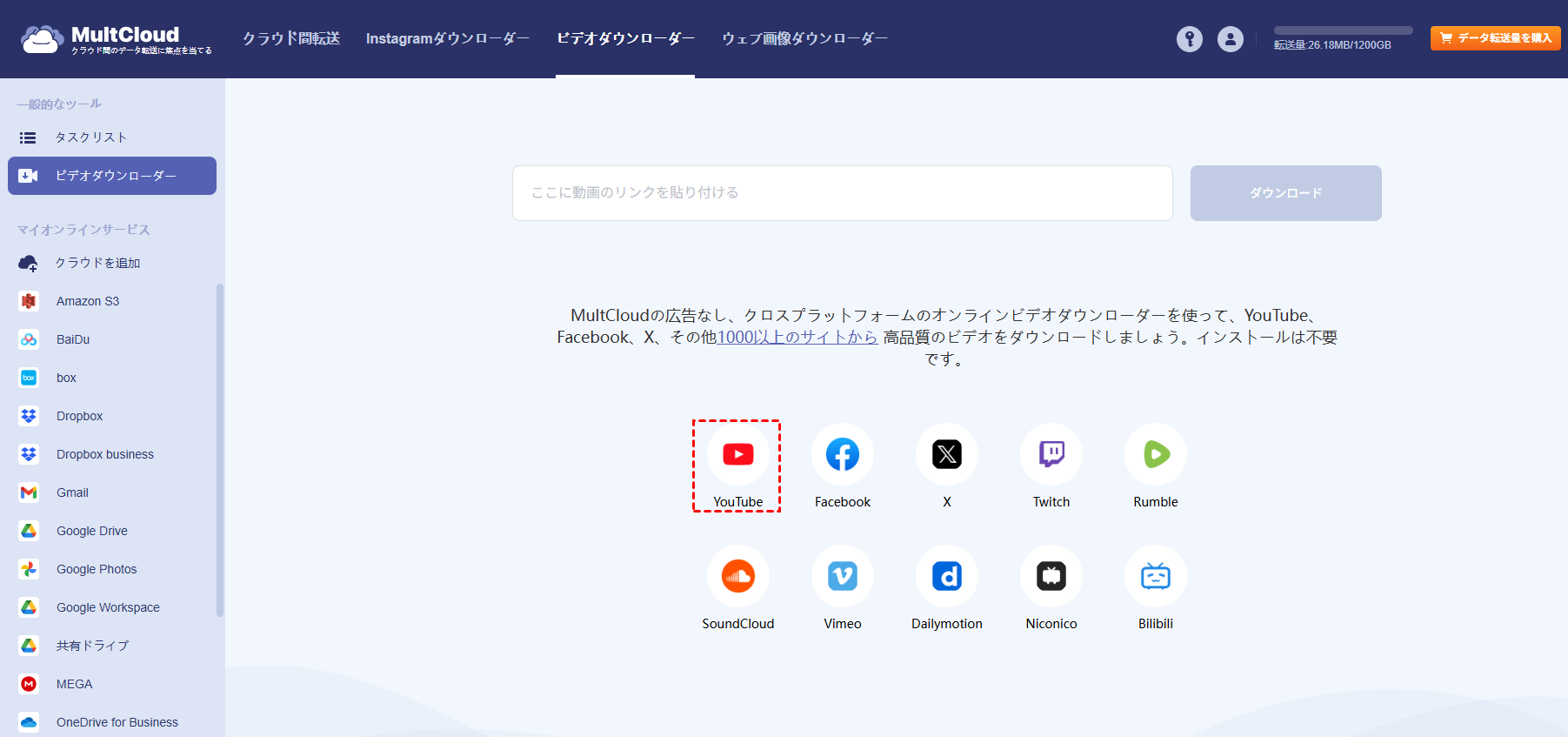Click the SoundCloud icon

point(737,576)
